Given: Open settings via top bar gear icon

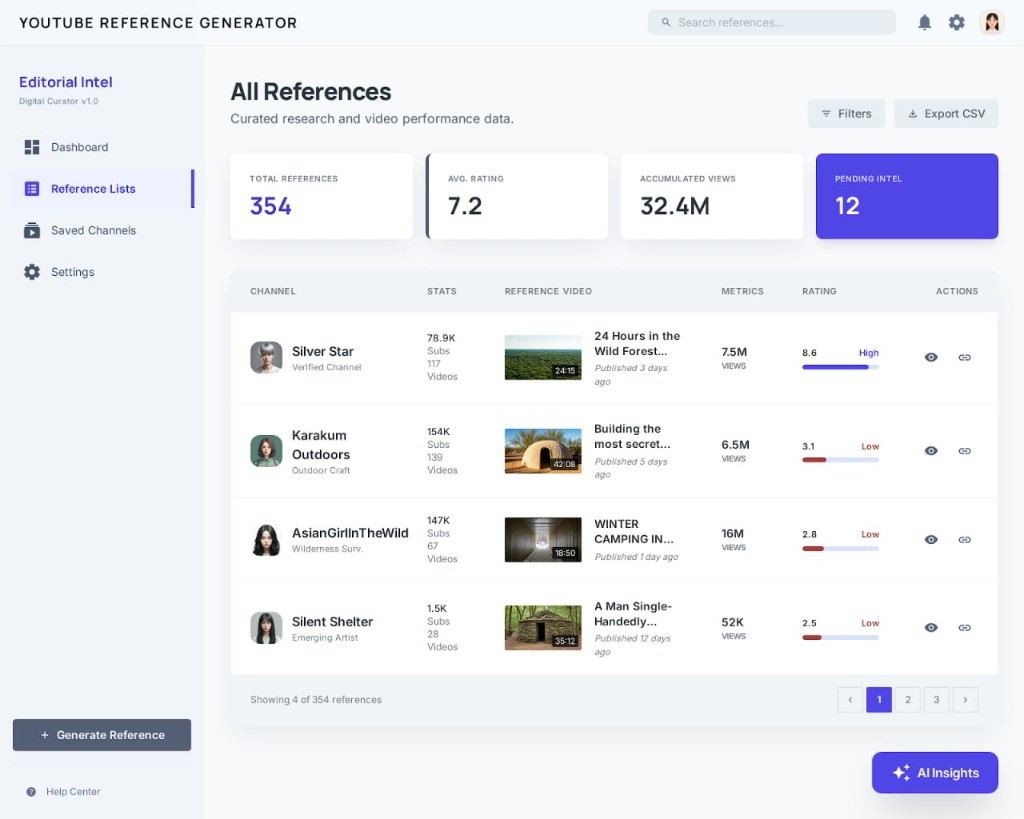Looking at the screenshot, I should click(957, 22).
